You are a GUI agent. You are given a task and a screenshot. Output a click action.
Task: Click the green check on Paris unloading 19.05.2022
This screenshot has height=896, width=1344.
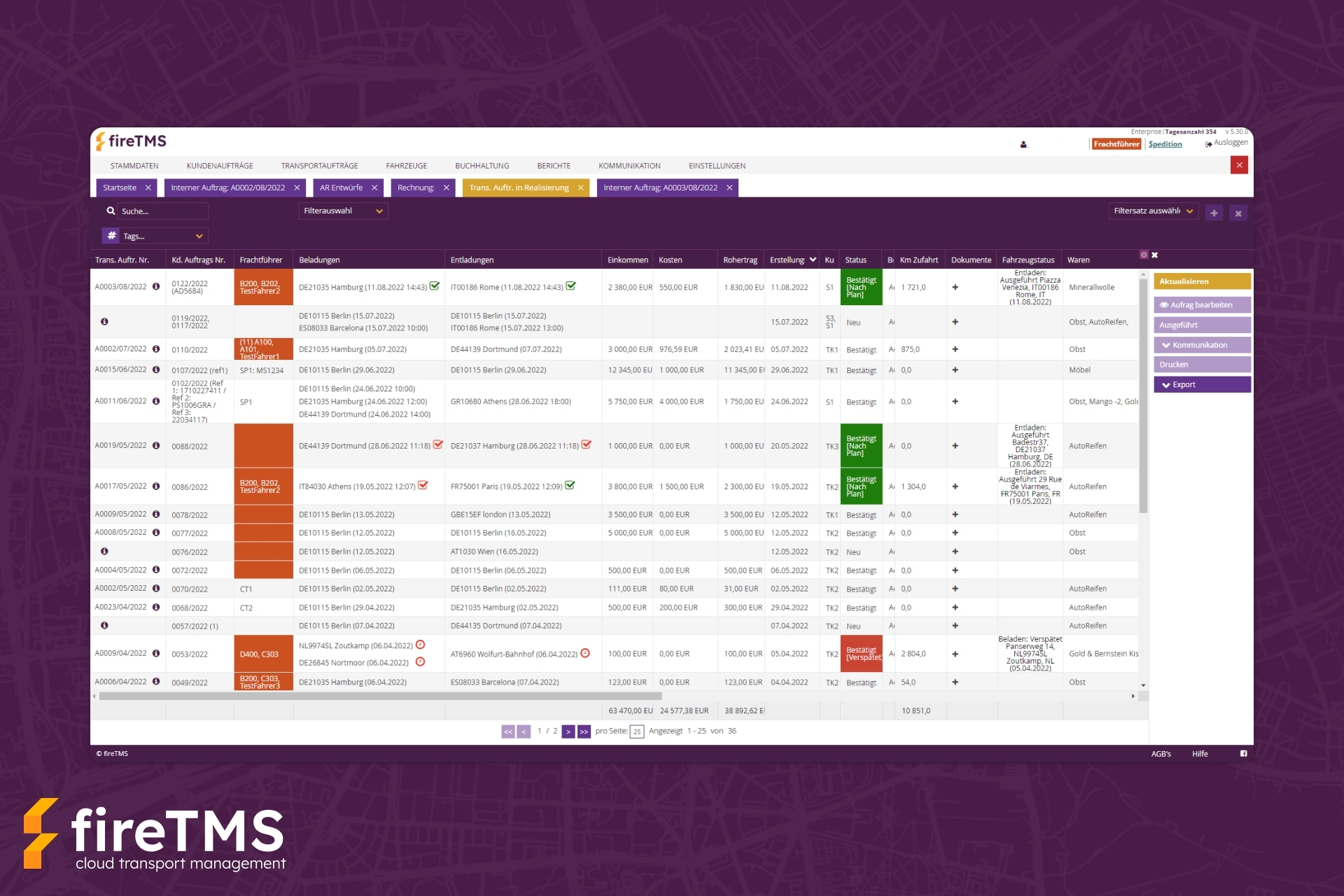[570, 485]
